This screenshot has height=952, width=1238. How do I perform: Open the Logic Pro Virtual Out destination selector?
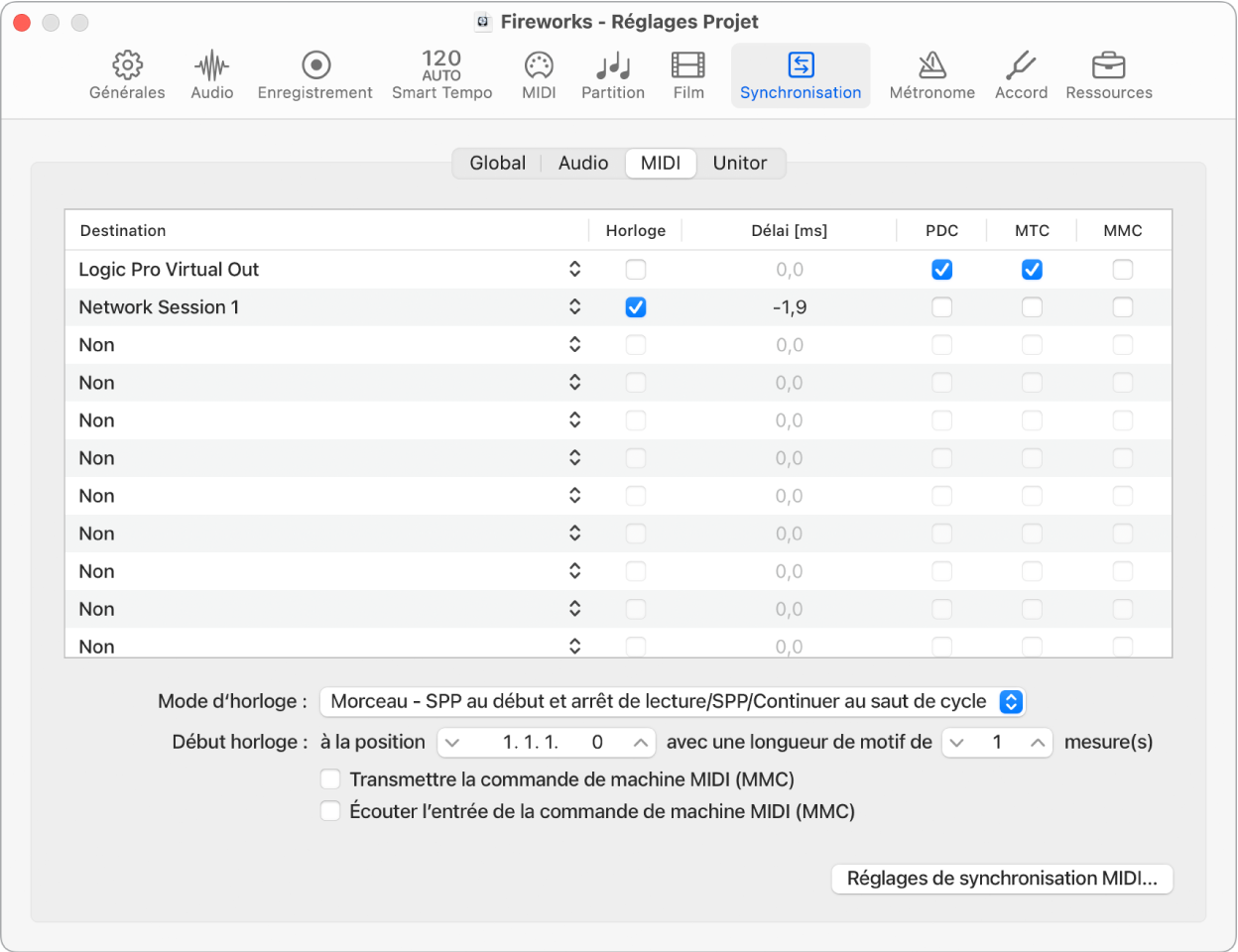[x=575, y=269]
